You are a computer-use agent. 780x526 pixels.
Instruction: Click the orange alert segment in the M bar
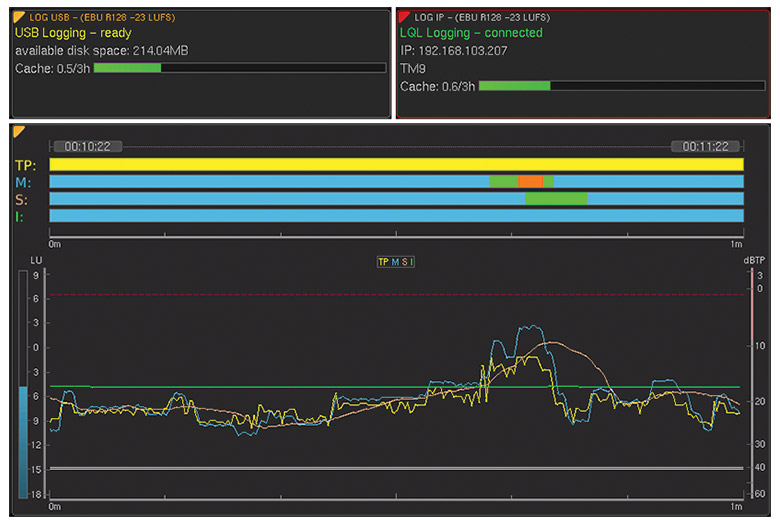[531, 181]
